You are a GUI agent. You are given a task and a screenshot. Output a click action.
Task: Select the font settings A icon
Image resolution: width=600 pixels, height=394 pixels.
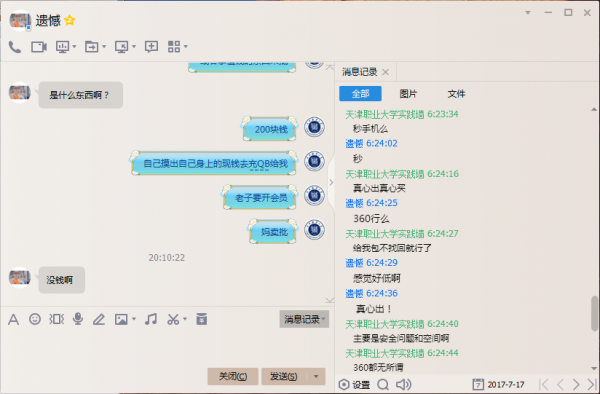click(x=13, y=319)
